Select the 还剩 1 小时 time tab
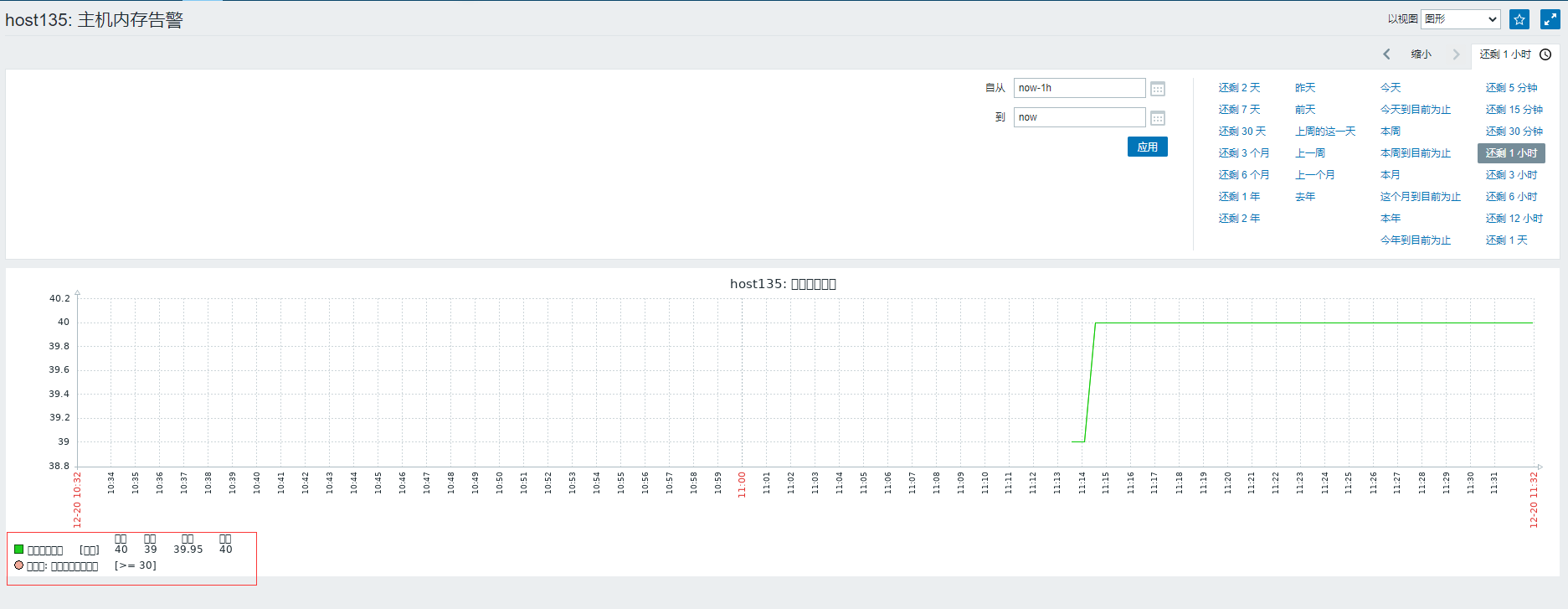The image size is (1568, 609). pyautogui.click(x=1515, y=55)
